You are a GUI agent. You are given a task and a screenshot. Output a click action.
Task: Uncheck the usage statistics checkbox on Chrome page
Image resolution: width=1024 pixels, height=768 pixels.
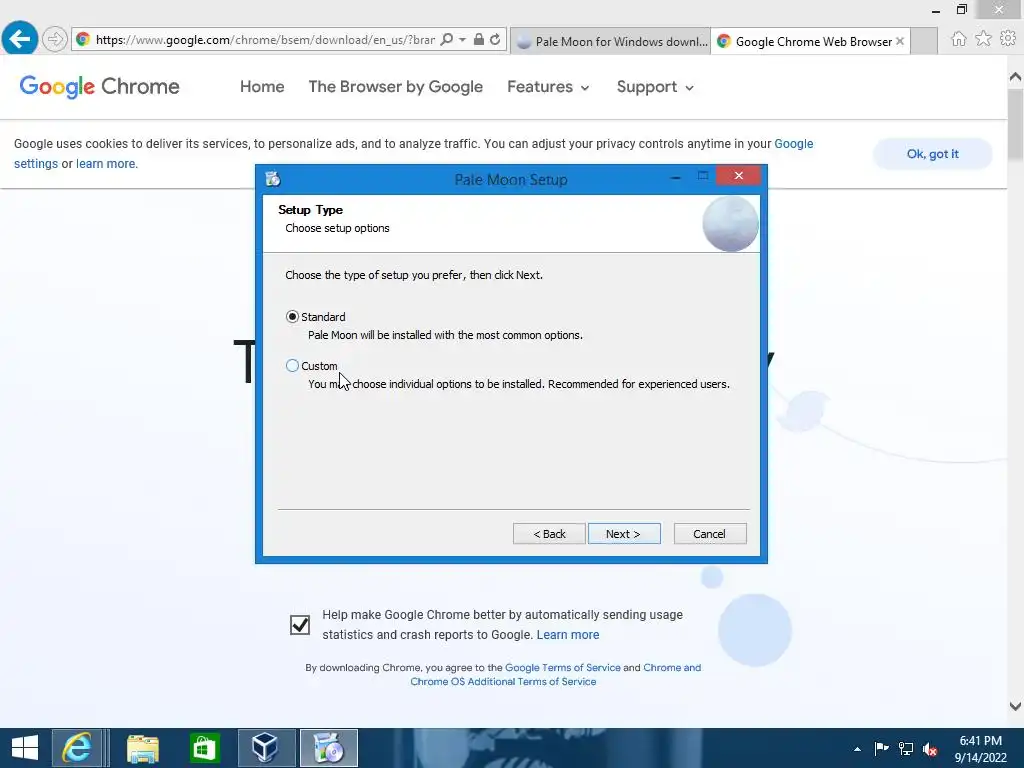300,625
